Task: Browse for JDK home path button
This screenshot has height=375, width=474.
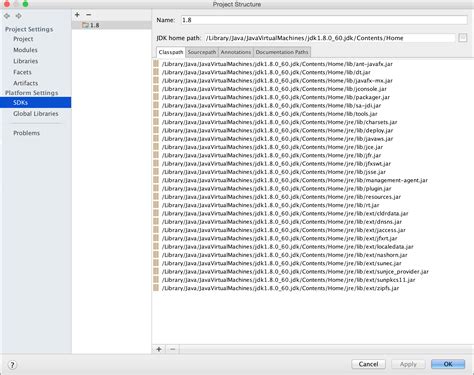Action: coord(462,38)
